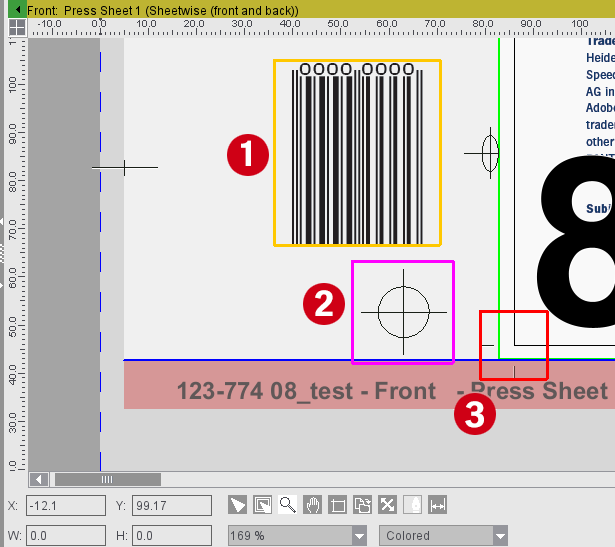Select the register crosshair mark in magenta box

pos(403,311)
